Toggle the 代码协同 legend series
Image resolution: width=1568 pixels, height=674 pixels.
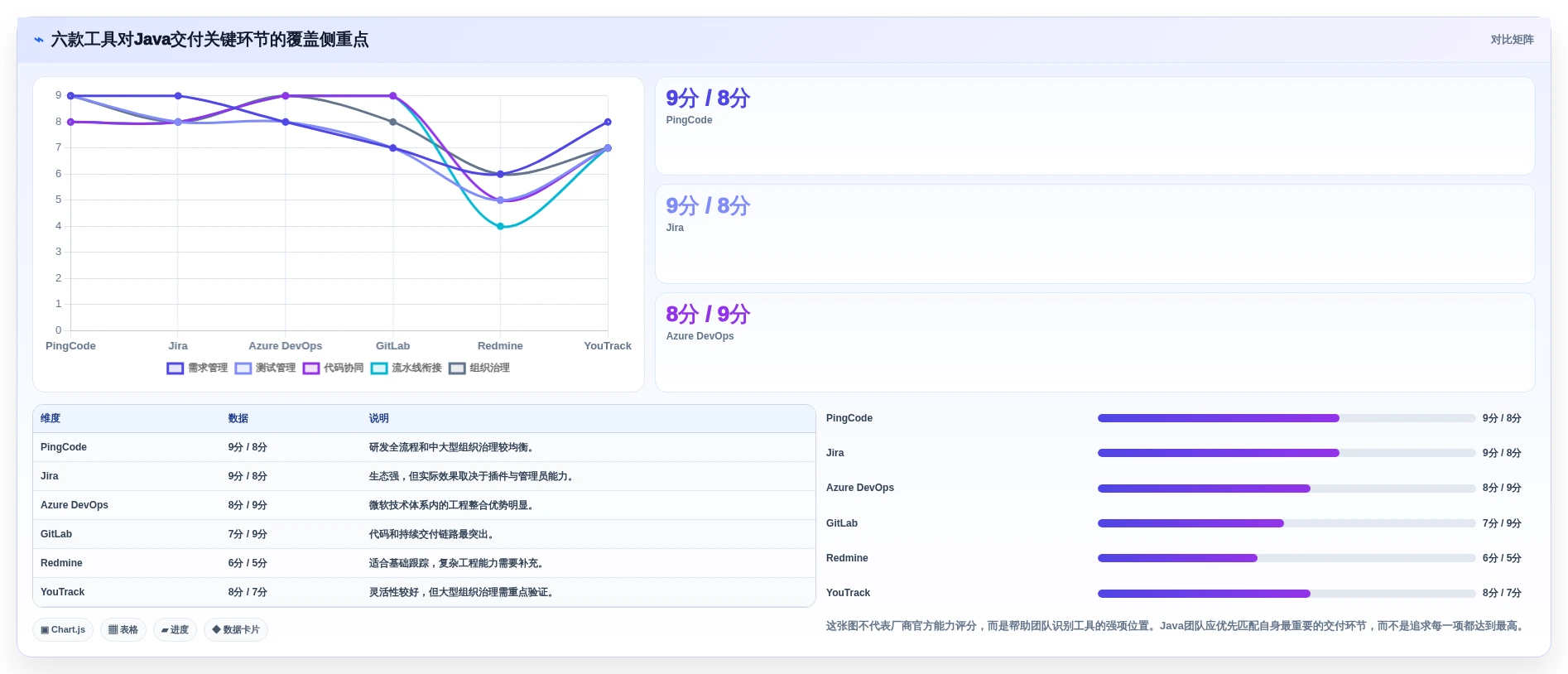[x=333, y=368]
